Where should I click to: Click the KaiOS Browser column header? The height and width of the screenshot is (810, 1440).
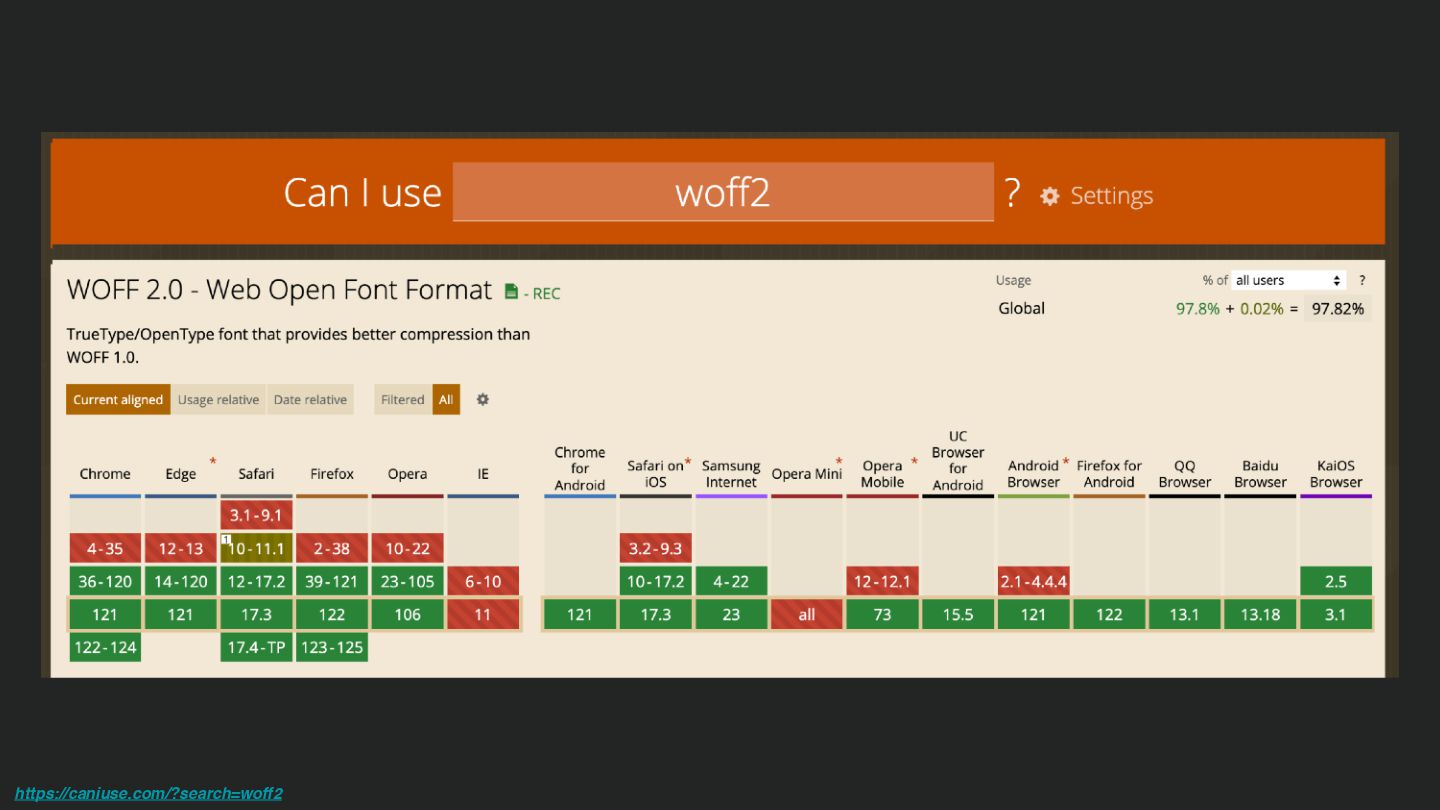pyautogui.click(x=1336, y=473)
